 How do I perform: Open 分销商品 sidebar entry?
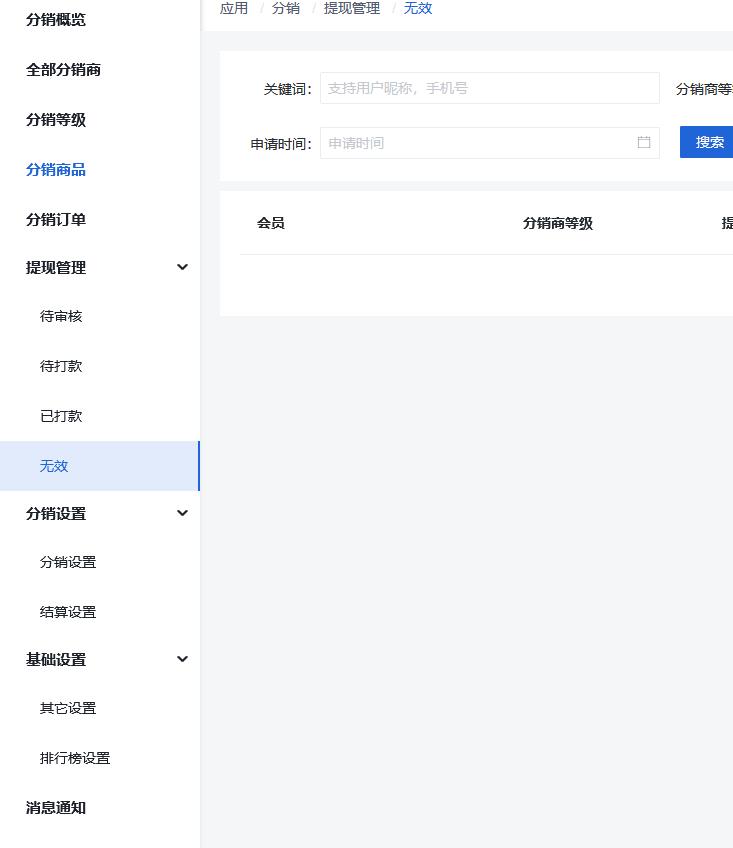tap(56, 170)
